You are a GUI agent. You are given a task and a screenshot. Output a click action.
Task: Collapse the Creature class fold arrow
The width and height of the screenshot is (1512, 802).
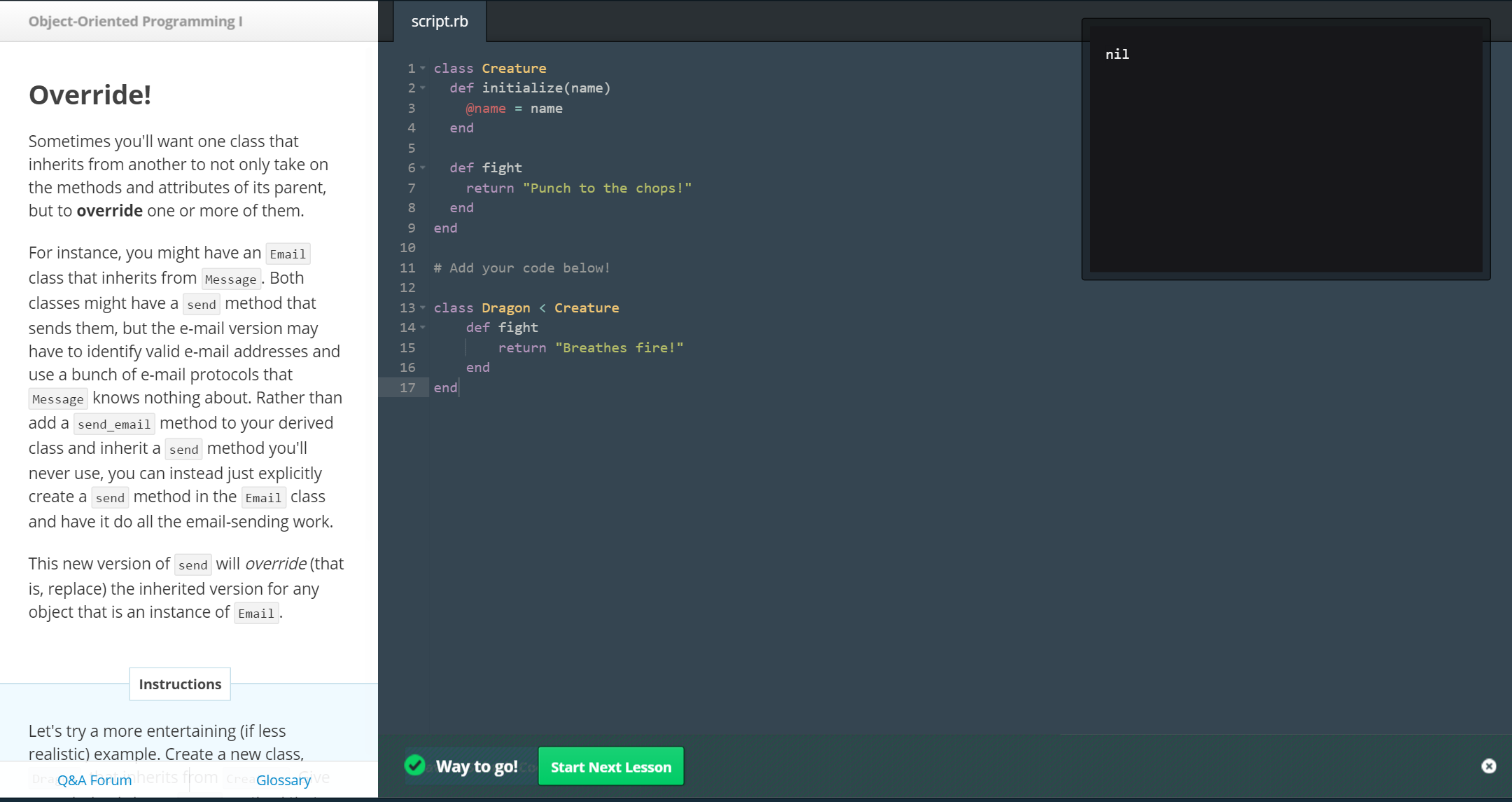tap(423, 68)
